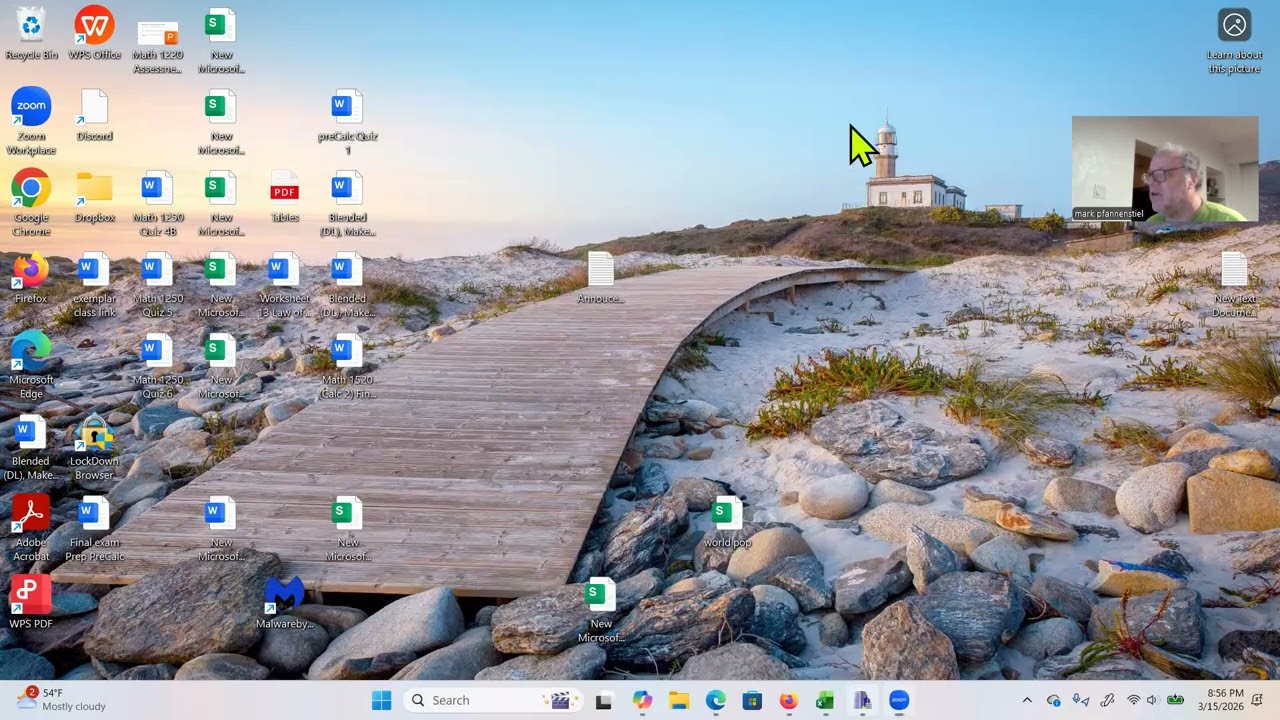
Task: Launch WPS Office from the desktop
Action: click(94, 33)
